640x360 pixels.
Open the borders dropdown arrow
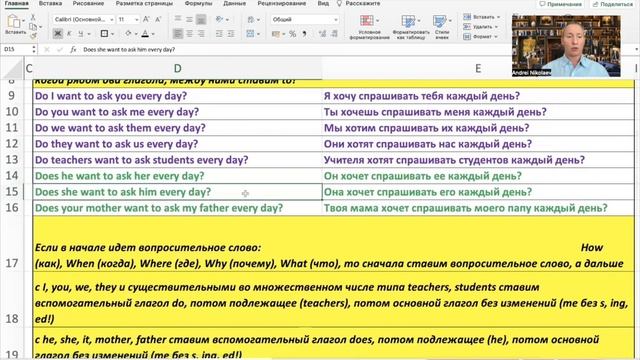pos(112,34)
